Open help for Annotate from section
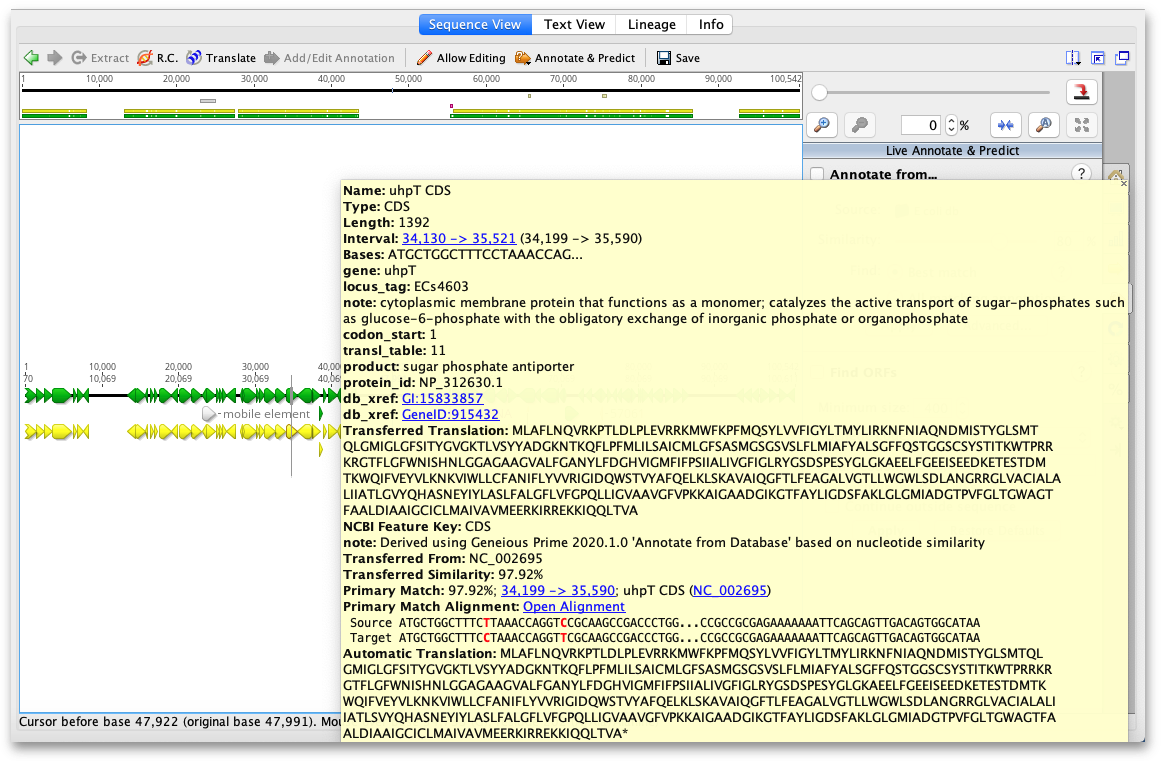1162x761 pixels. [x=1081, y=173]
